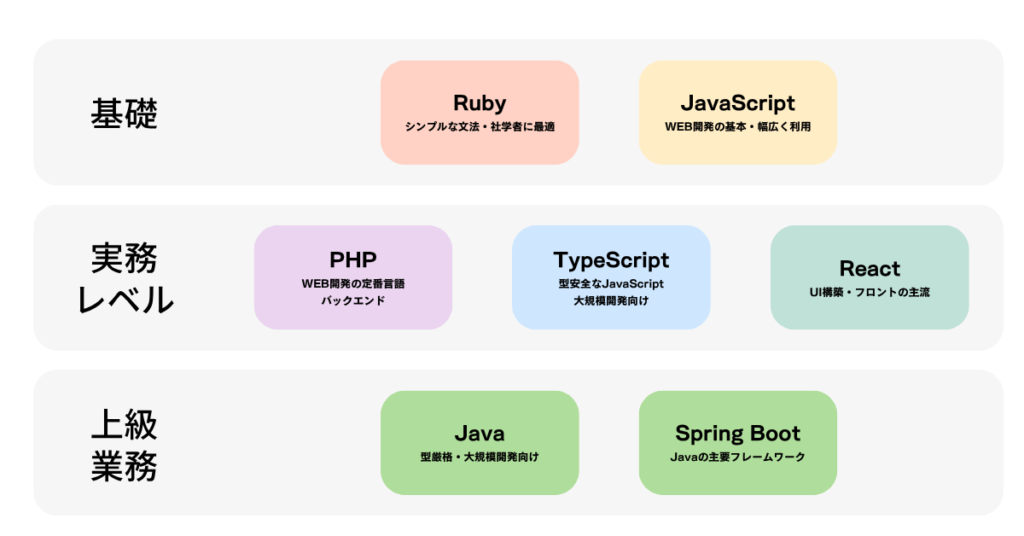Click the 基礎 row label
Viewport: 1024px width, 536px height.
[x=124, y=114]
